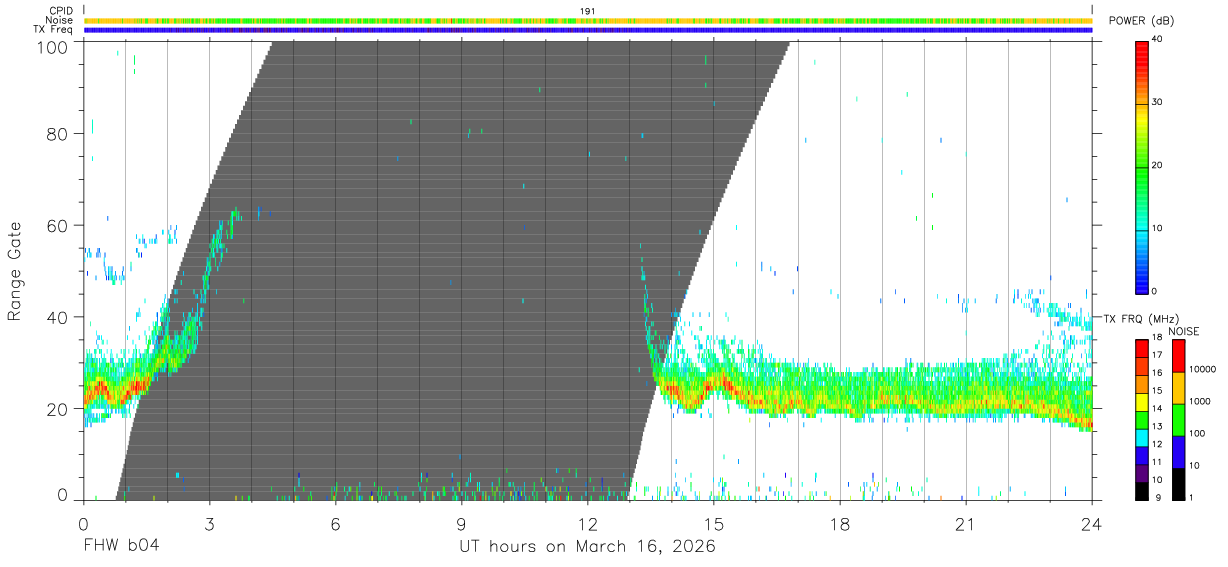Click the 'UT hours on March 16, 2026' axis title
This screenshot has width=1228, height=567.
coord(587,547)
